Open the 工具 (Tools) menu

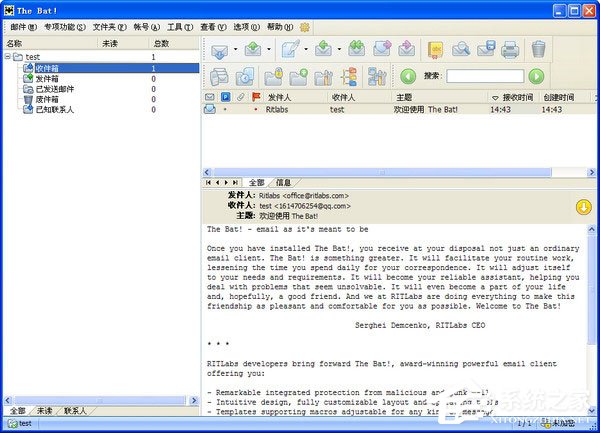tap(180, 26)
